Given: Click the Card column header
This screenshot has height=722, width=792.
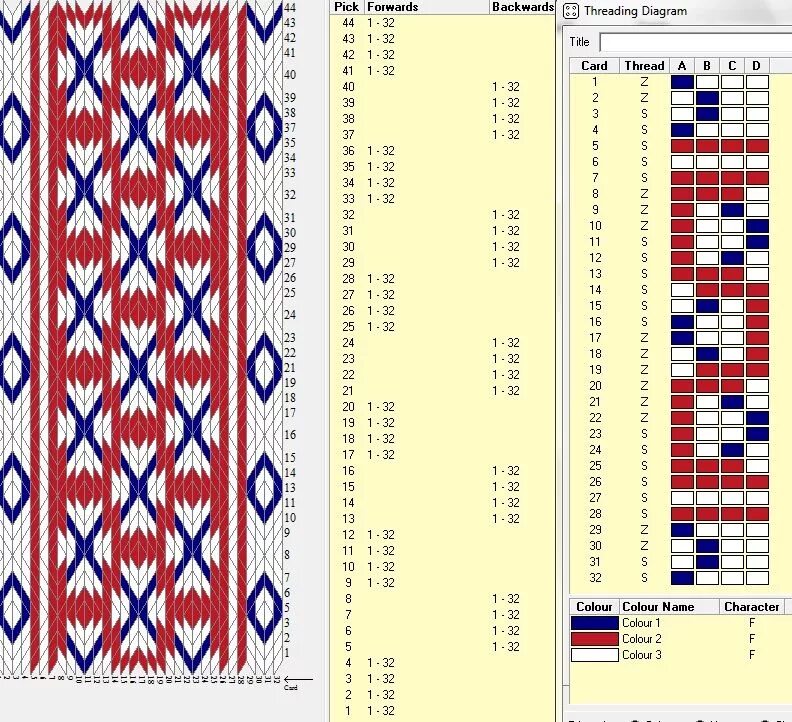Looking at the screenshot, I should coord(595,66).
